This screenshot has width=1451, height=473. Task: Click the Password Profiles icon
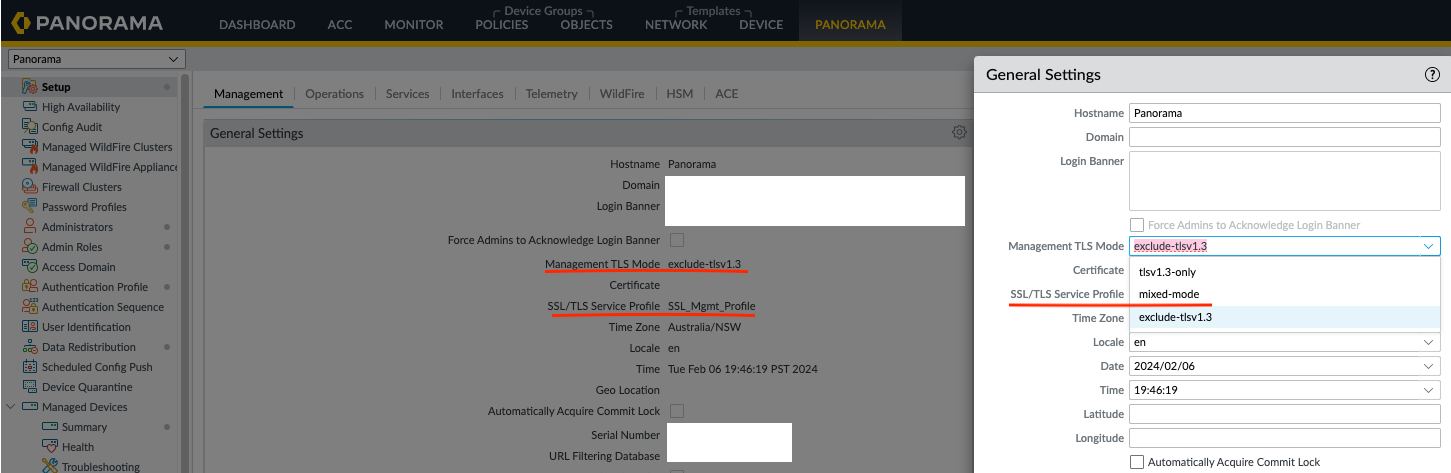(x=30, y=207)
